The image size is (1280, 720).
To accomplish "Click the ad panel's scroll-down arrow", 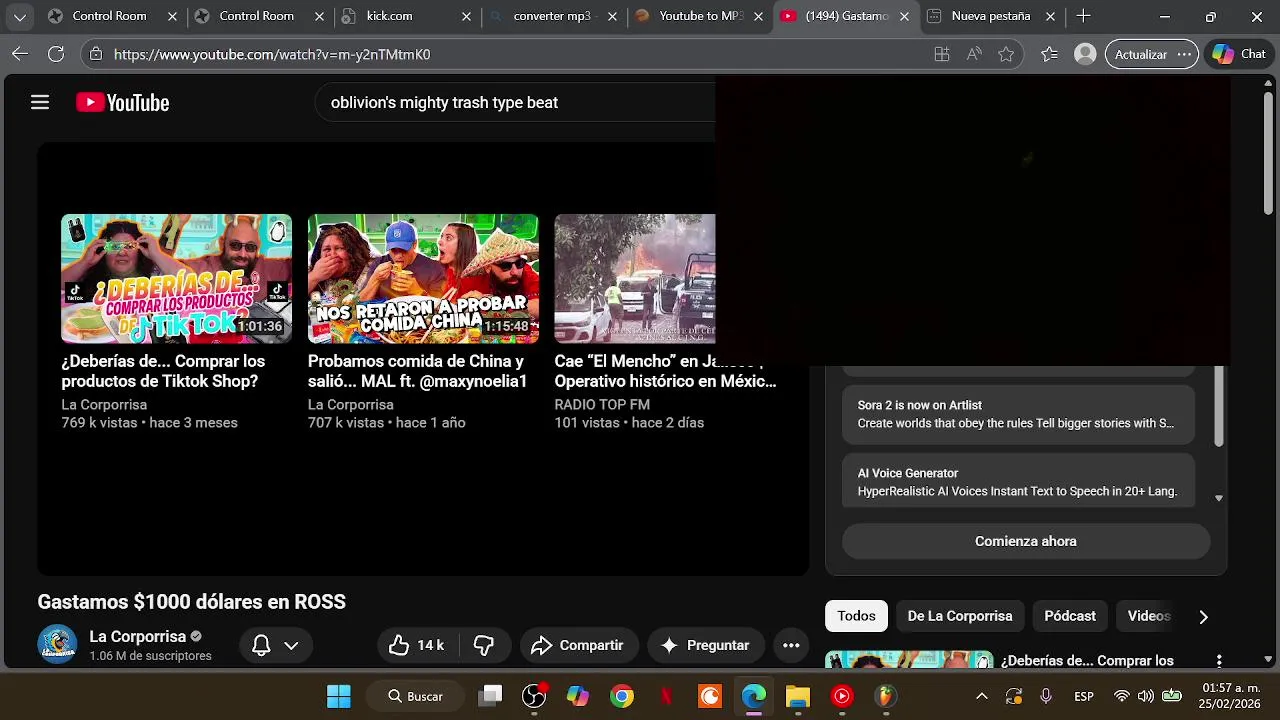I will pyautogui.click(x=1218, y=498).
